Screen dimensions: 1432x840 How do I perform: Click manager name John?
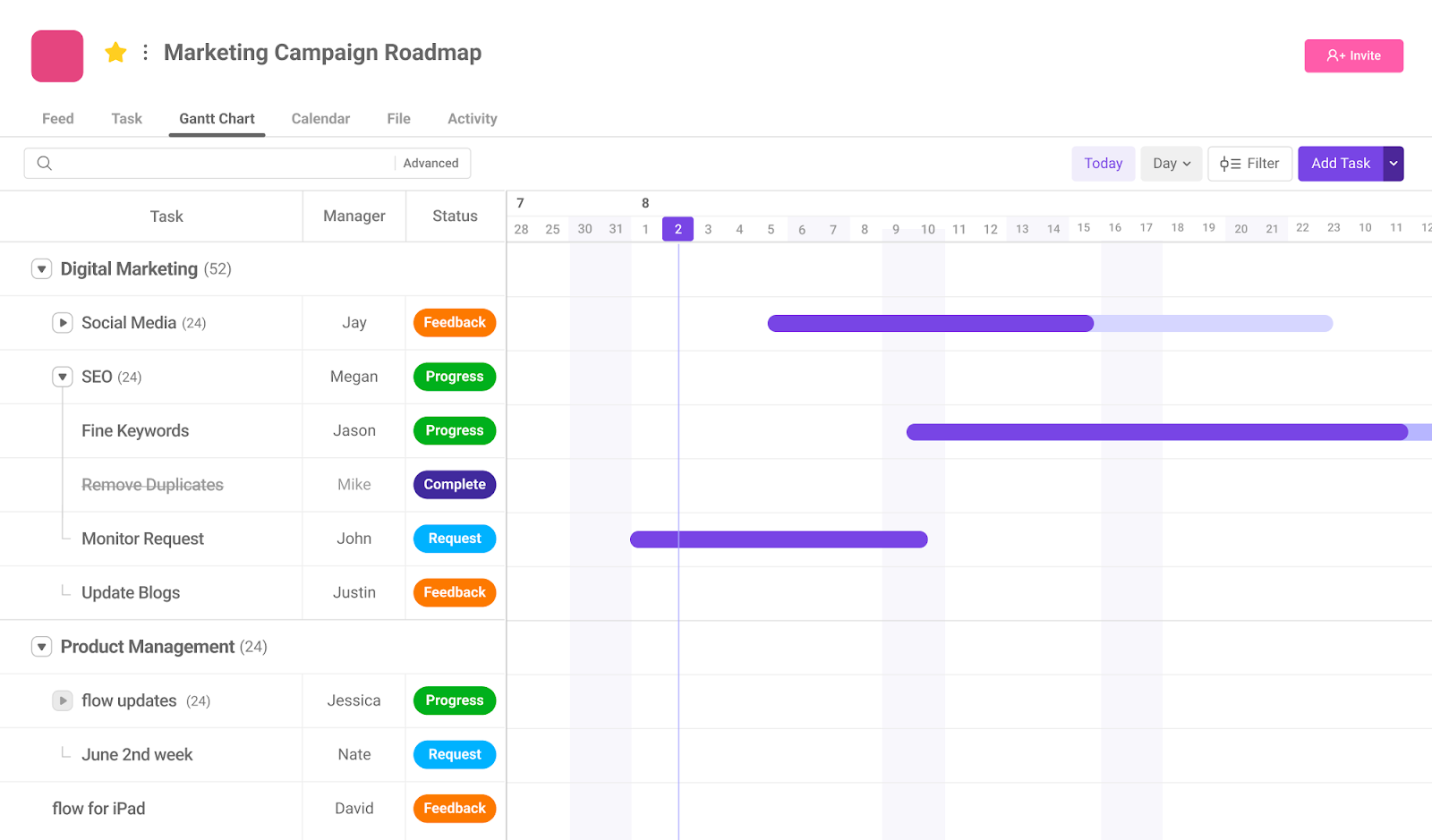tap(354, 539)
